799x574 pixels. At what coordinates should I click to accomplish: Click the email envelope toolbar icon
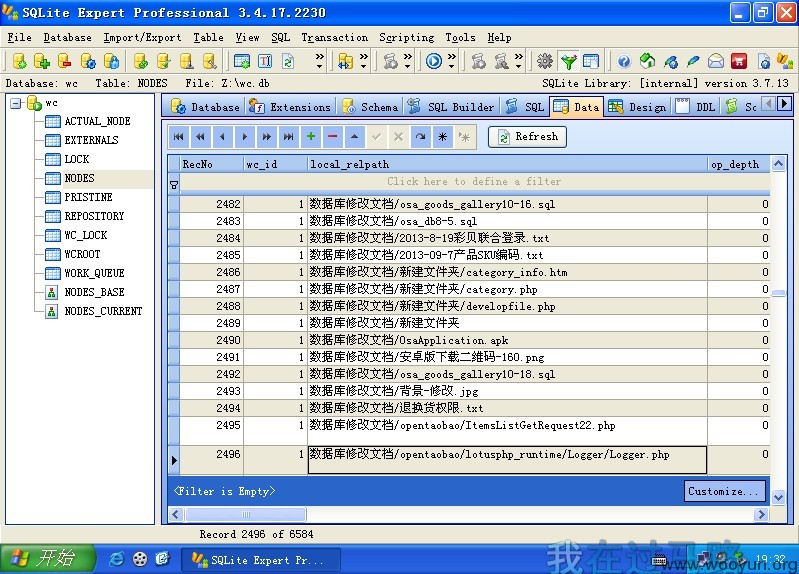[x=716, y=61]
